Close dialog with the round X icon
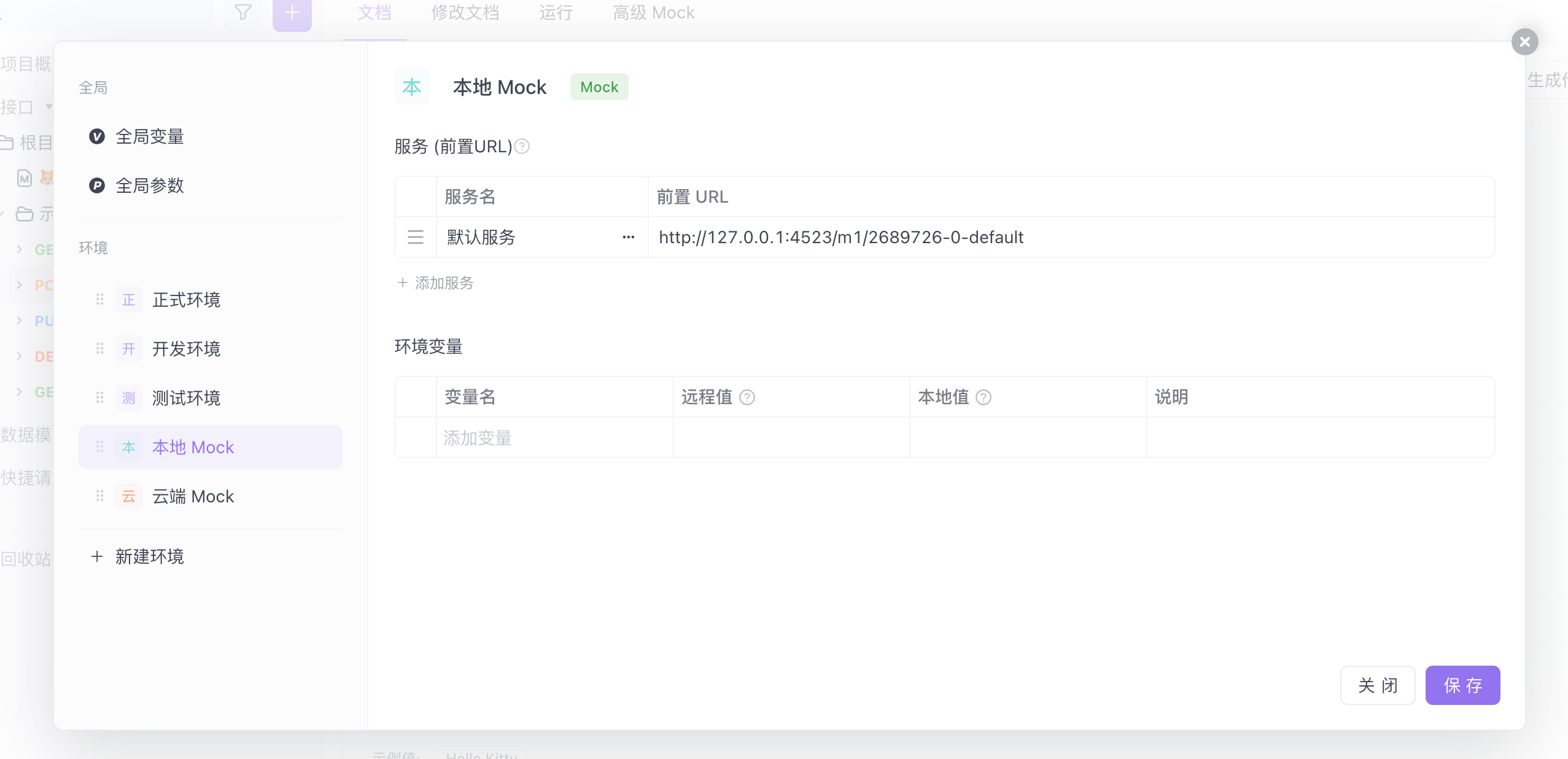 click(x=1524, y=42)
